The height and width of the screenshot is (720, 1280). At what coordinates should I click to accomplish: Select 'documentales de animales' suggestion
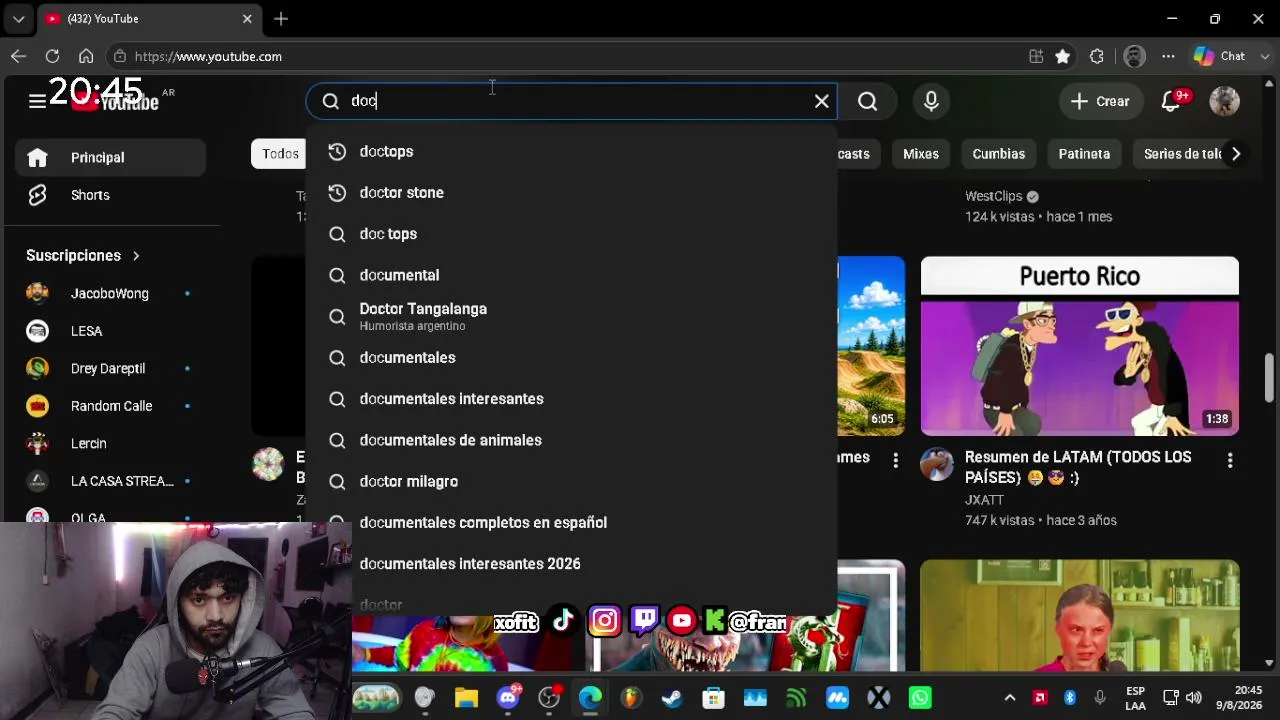pyautogui.click(x=571, y=440)
